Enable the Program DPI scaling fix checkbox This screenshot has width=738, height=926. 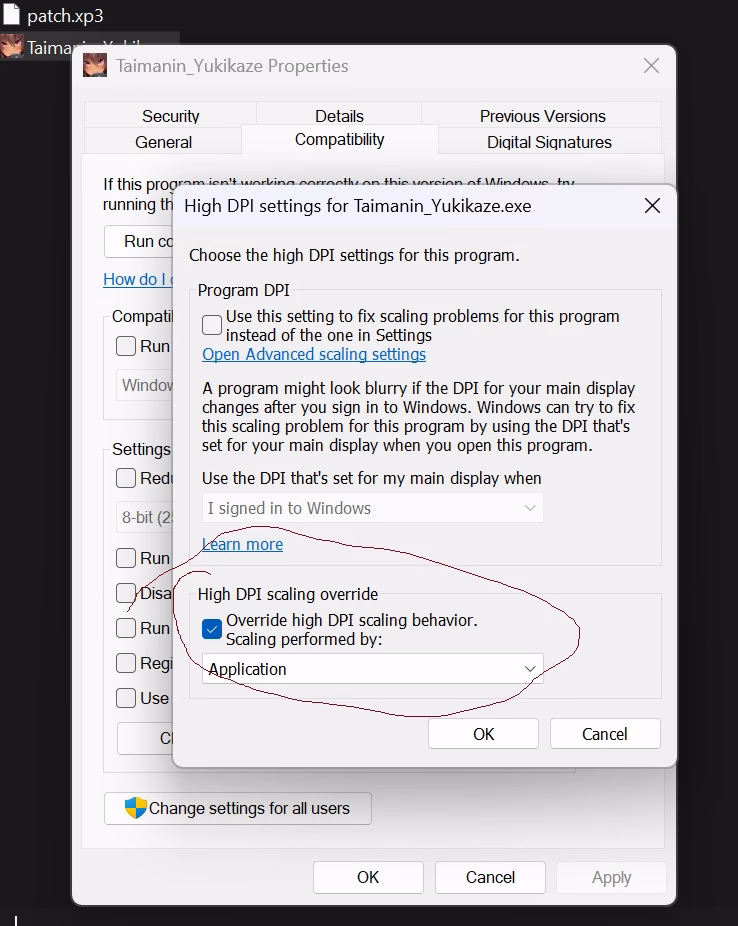[212, 325]
